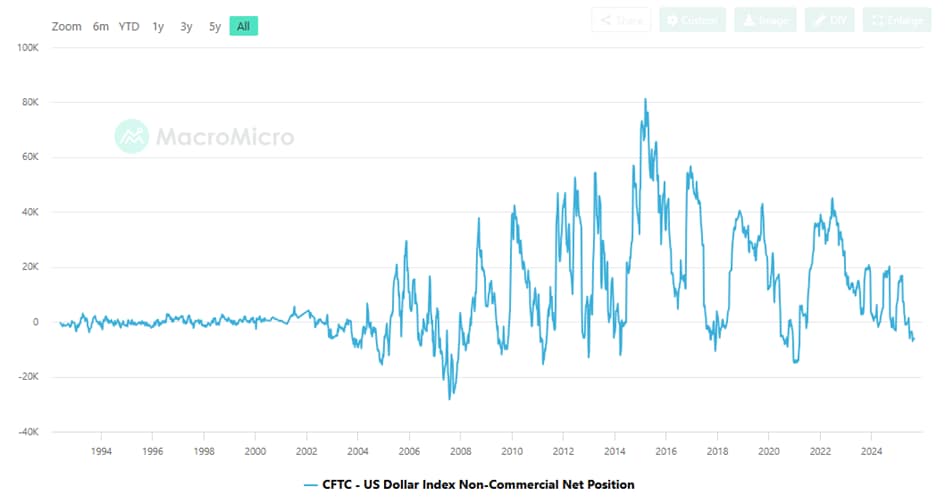Switch the zoom range to YTD

[129, 26]
